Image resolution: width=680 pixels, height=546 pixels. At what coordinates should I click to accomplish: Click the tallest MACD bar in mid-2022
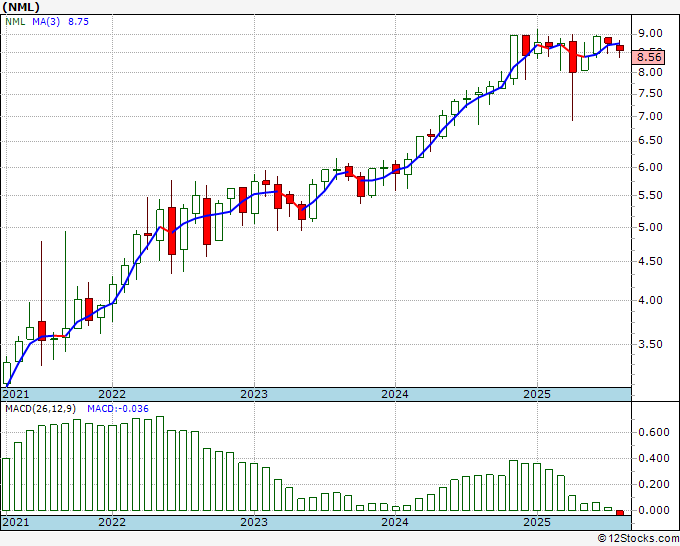pyautogui.click(x=160, y=464)
